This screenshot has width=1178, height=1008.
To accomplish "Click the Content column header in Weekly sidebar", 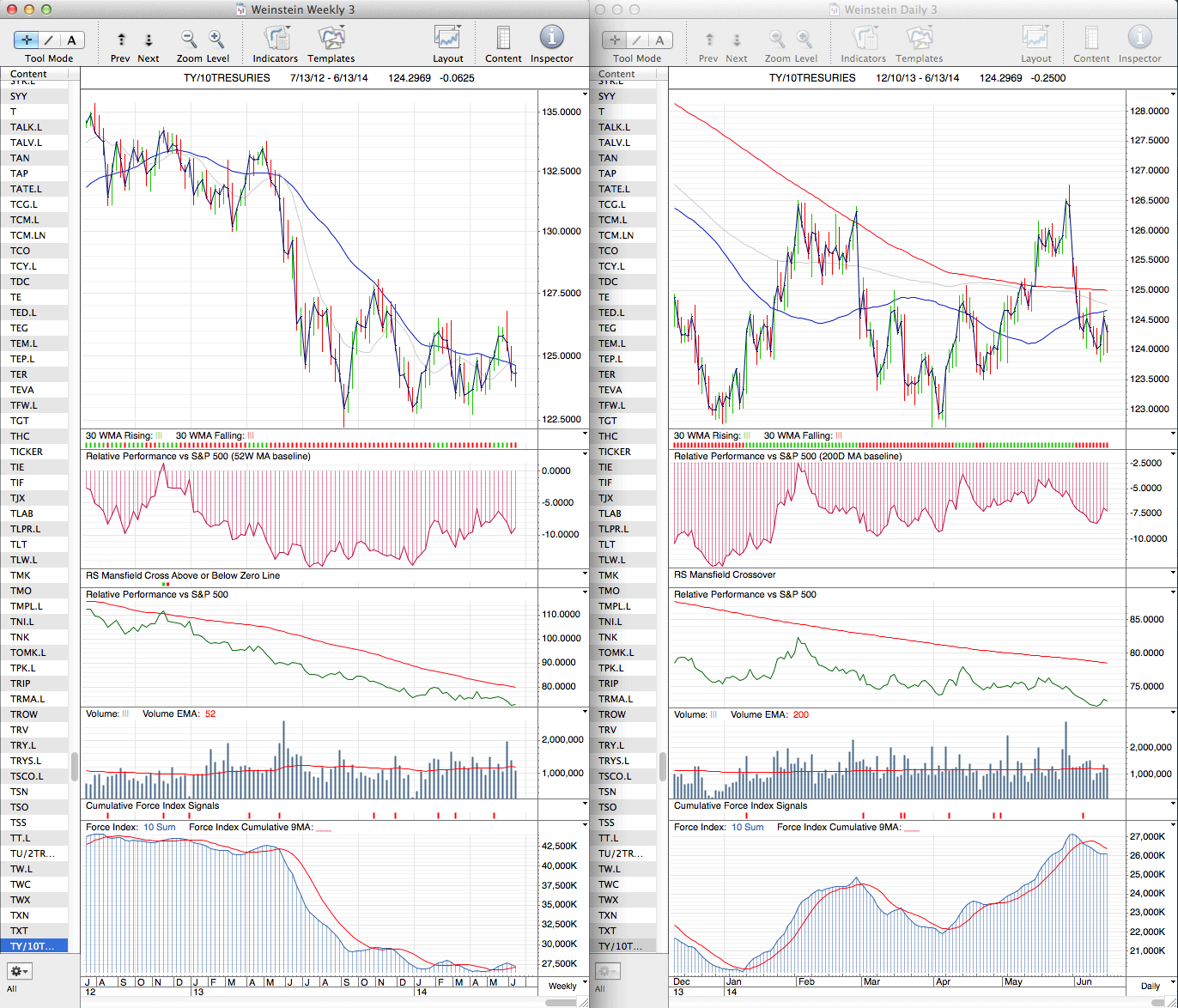I will point(28,74).
